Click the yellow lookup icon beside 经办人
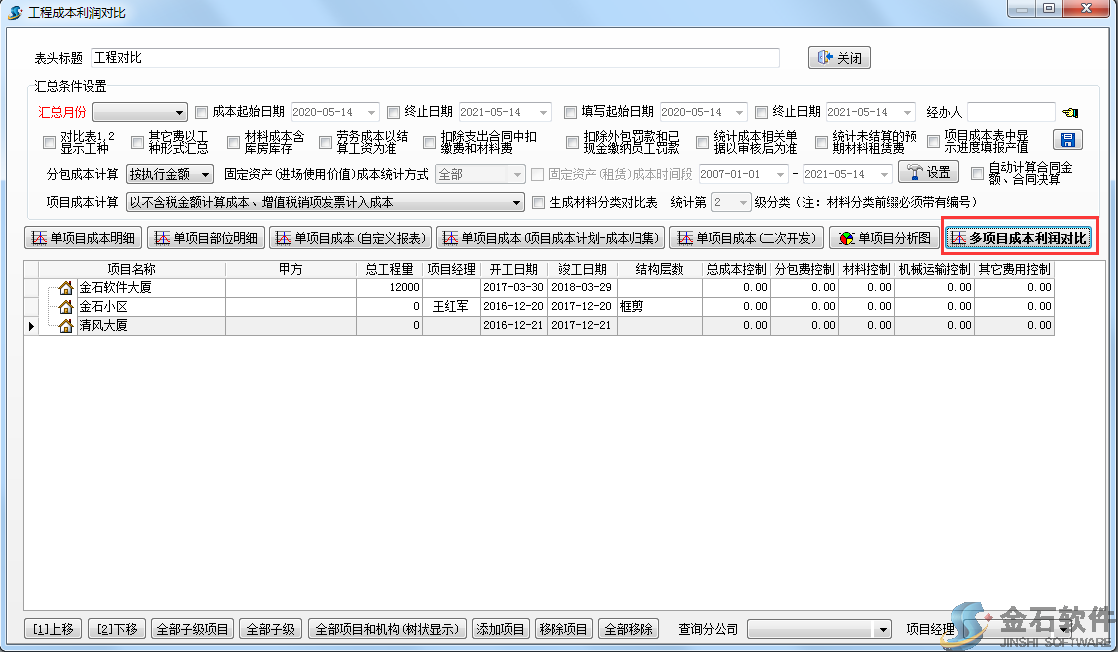This screenshot has height=652, width=1118. click(1071, 112)
